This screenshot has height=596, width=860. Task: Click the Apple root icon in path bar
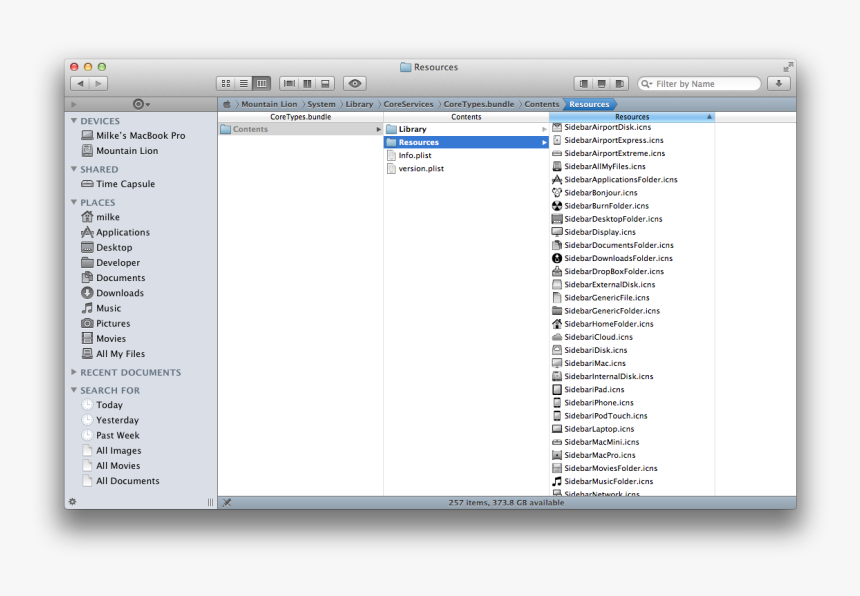[227, 104]
